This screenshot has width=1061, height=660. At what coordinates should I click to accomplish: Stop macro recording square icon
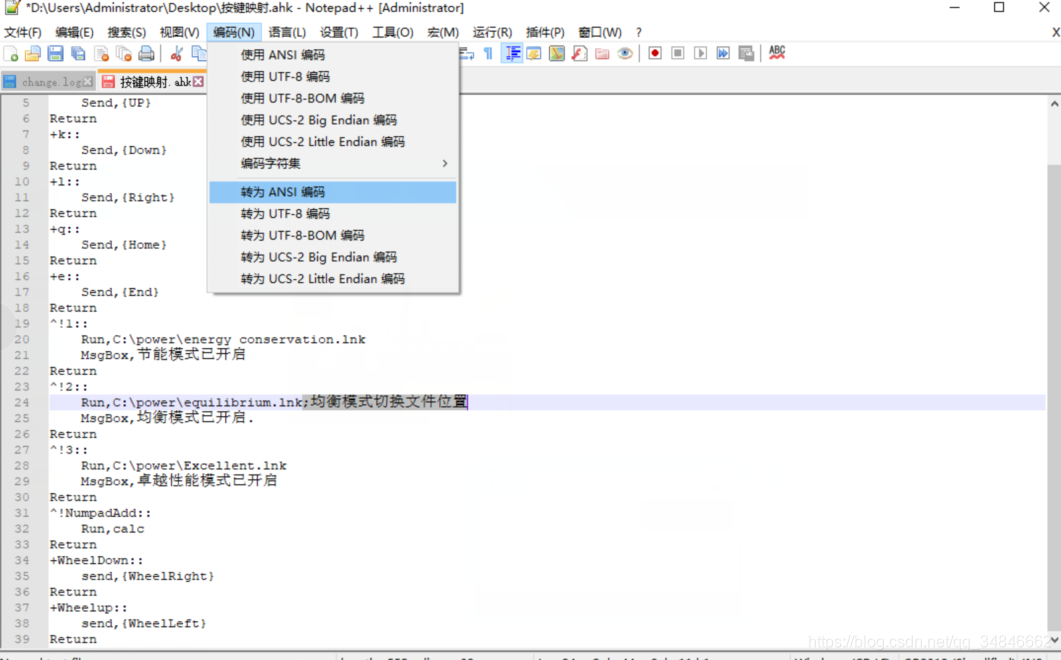[x=677, y=53]
